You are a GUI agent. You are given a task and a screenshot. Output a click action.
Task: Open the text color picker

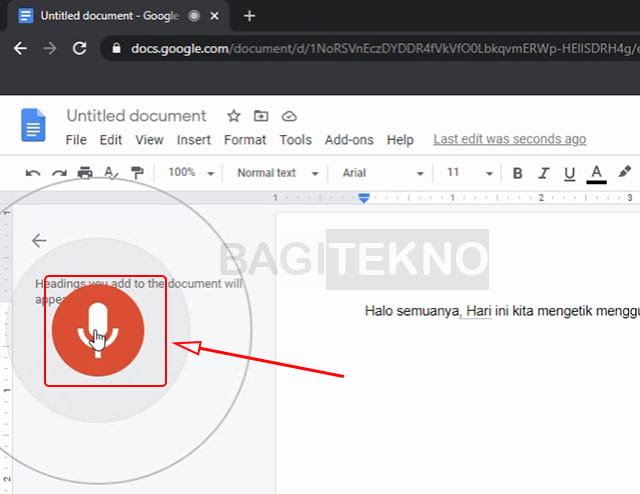click(596, 174)
